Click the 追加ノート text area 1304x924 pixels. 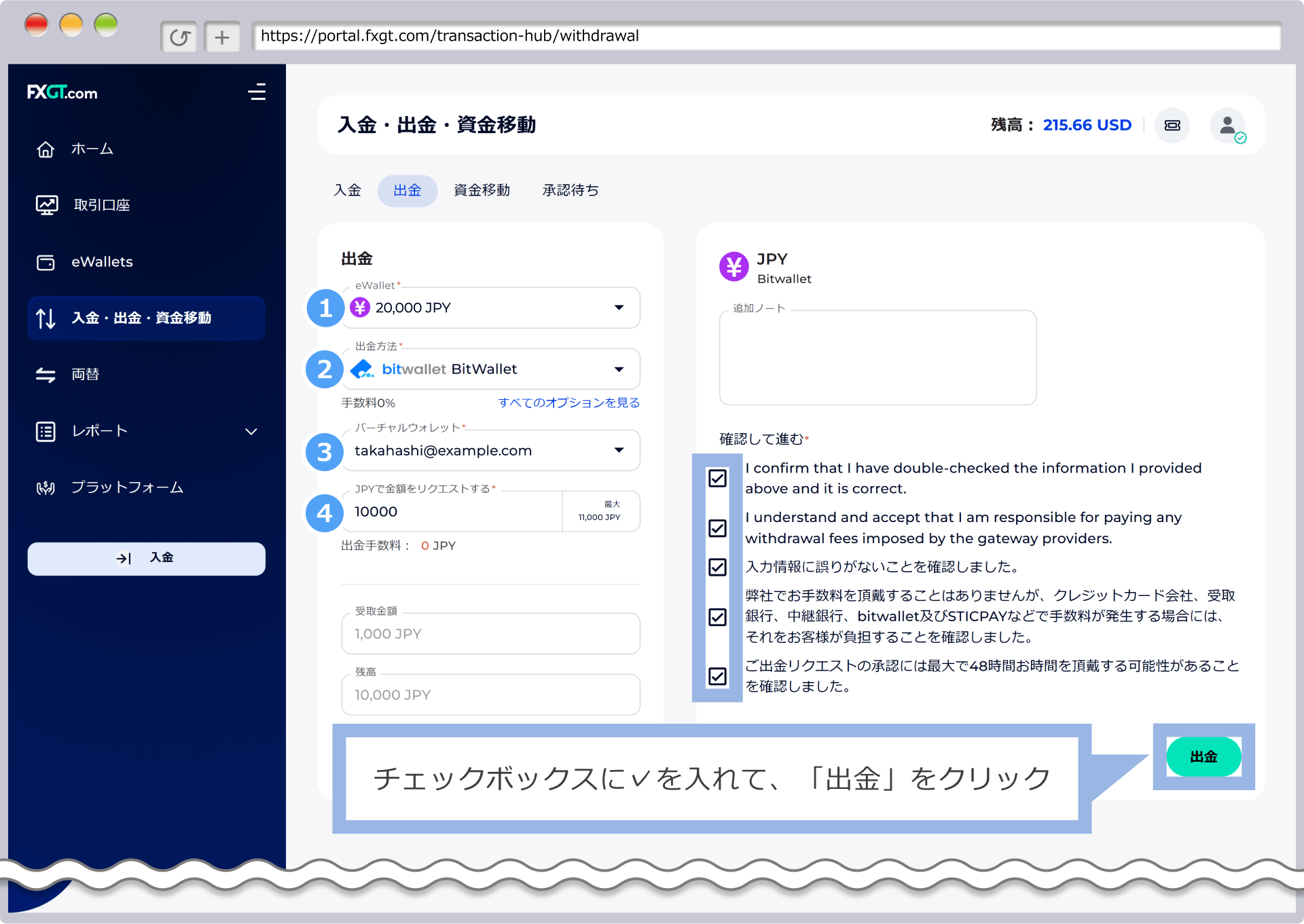877,358
